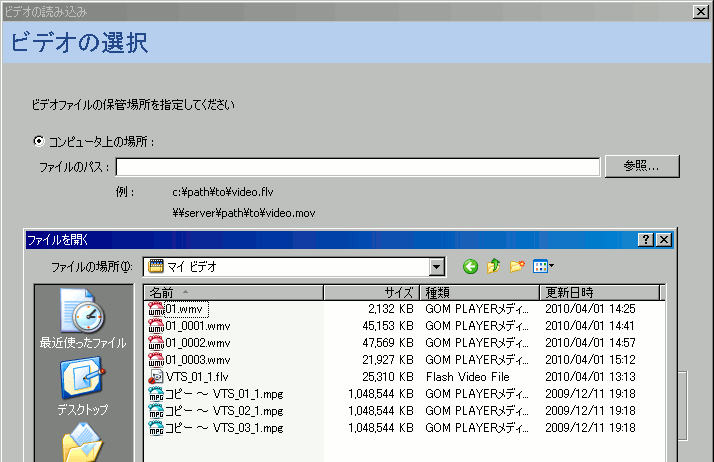Click the 参照... browse button

642,166
